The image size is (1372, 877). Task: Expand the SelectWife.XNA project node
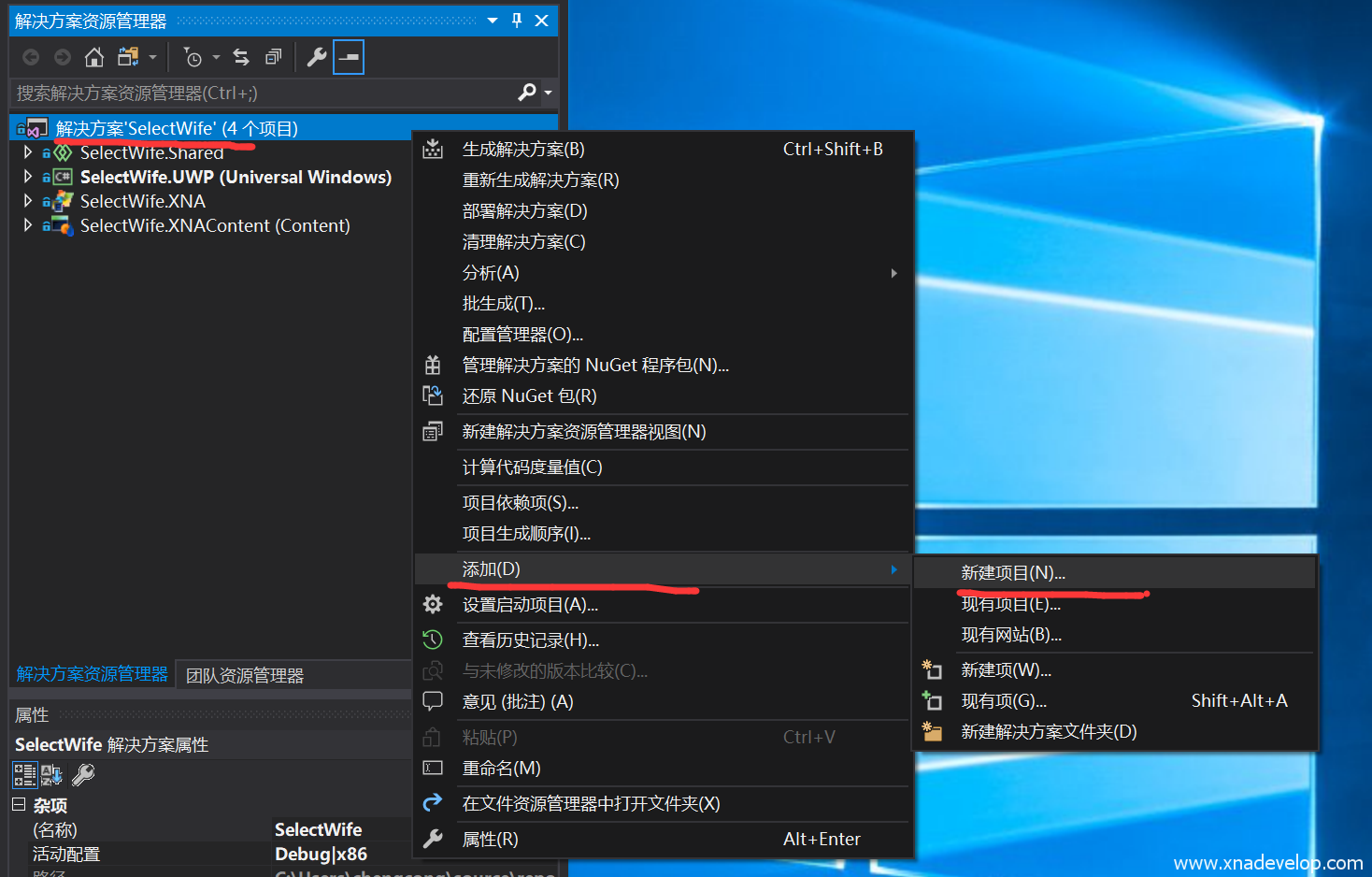(28, 201)
